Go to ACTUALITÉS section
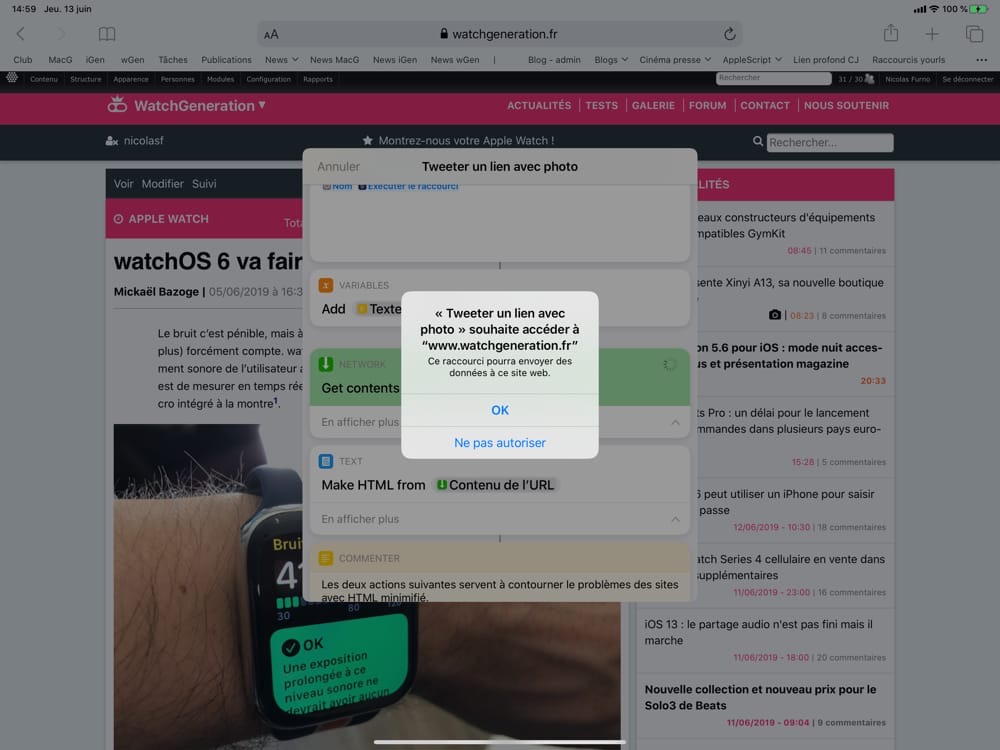The image size is (1000, 750). click(x=539, y=105)
